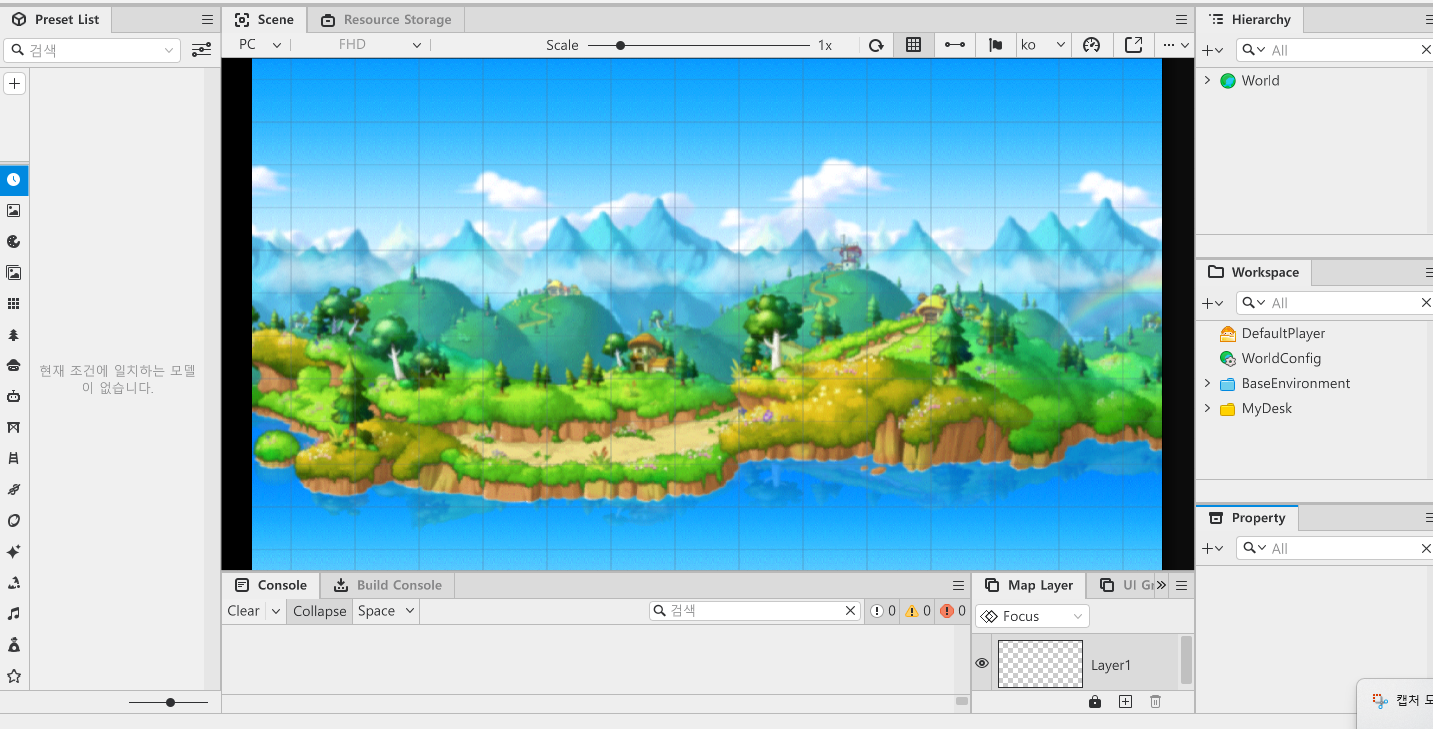1433x729 pixels.
Task: Delete layer using the trash icon
Action: 1155,702
